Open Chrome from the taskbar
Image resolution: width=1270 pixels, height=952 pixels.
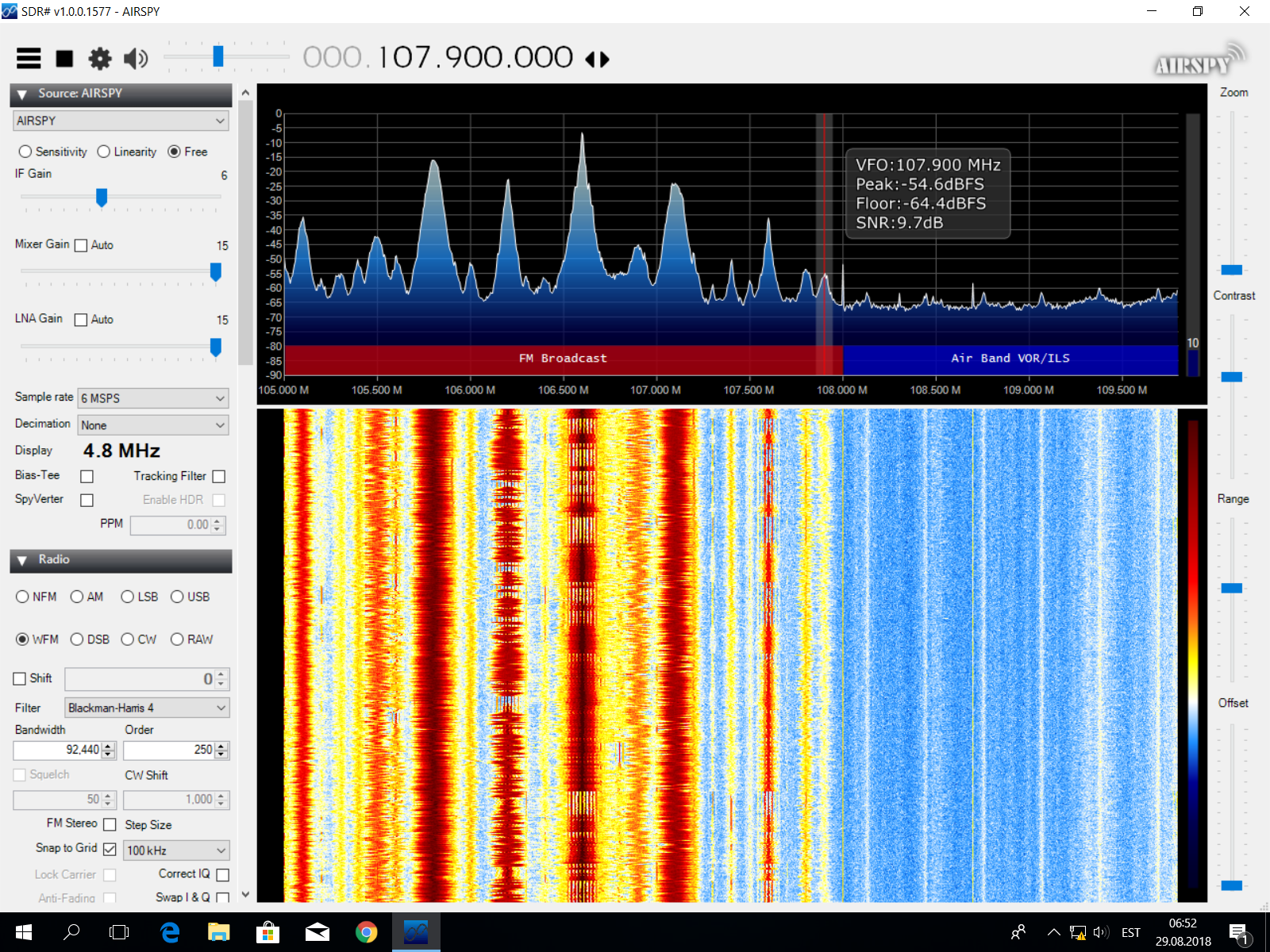tap(366, 932)
